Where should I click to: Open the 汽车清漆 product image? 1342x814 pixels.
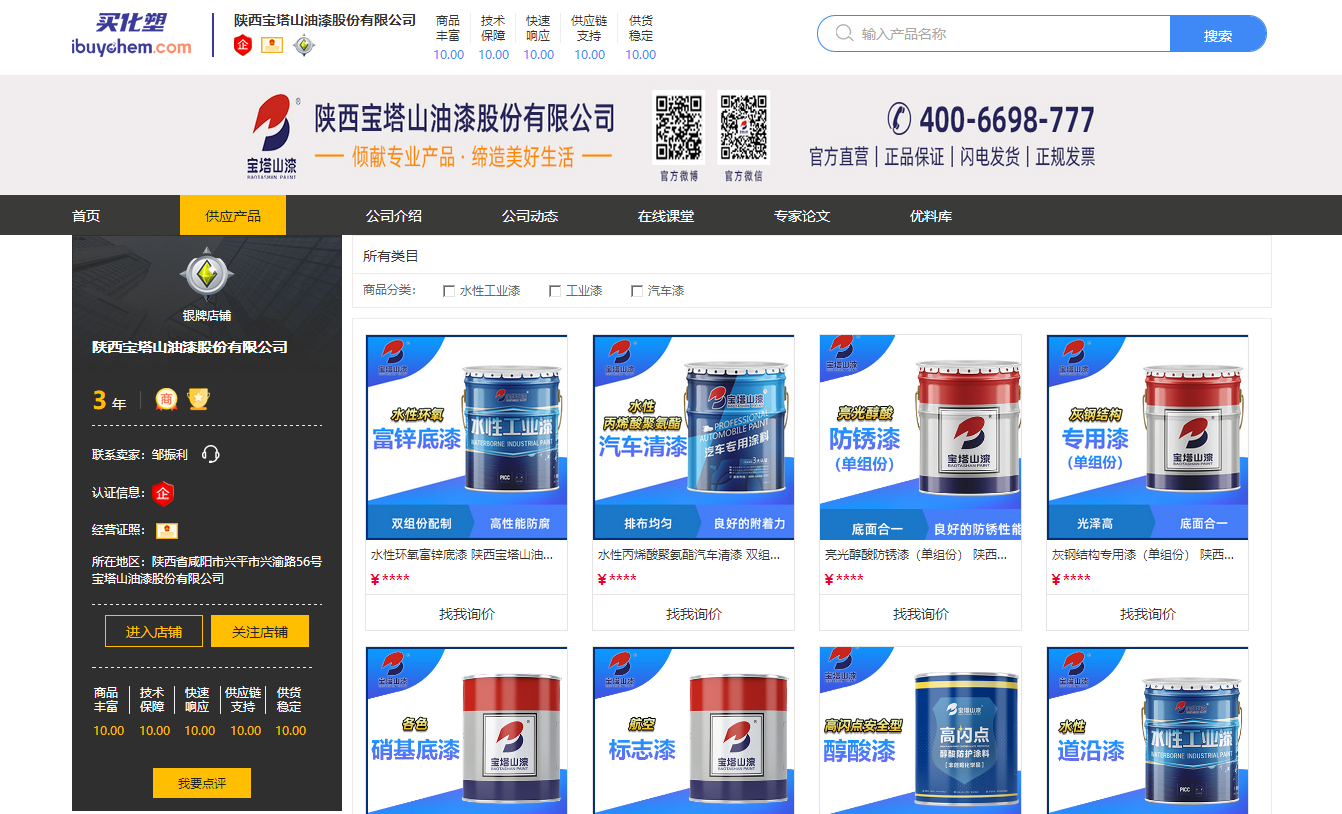694,437
